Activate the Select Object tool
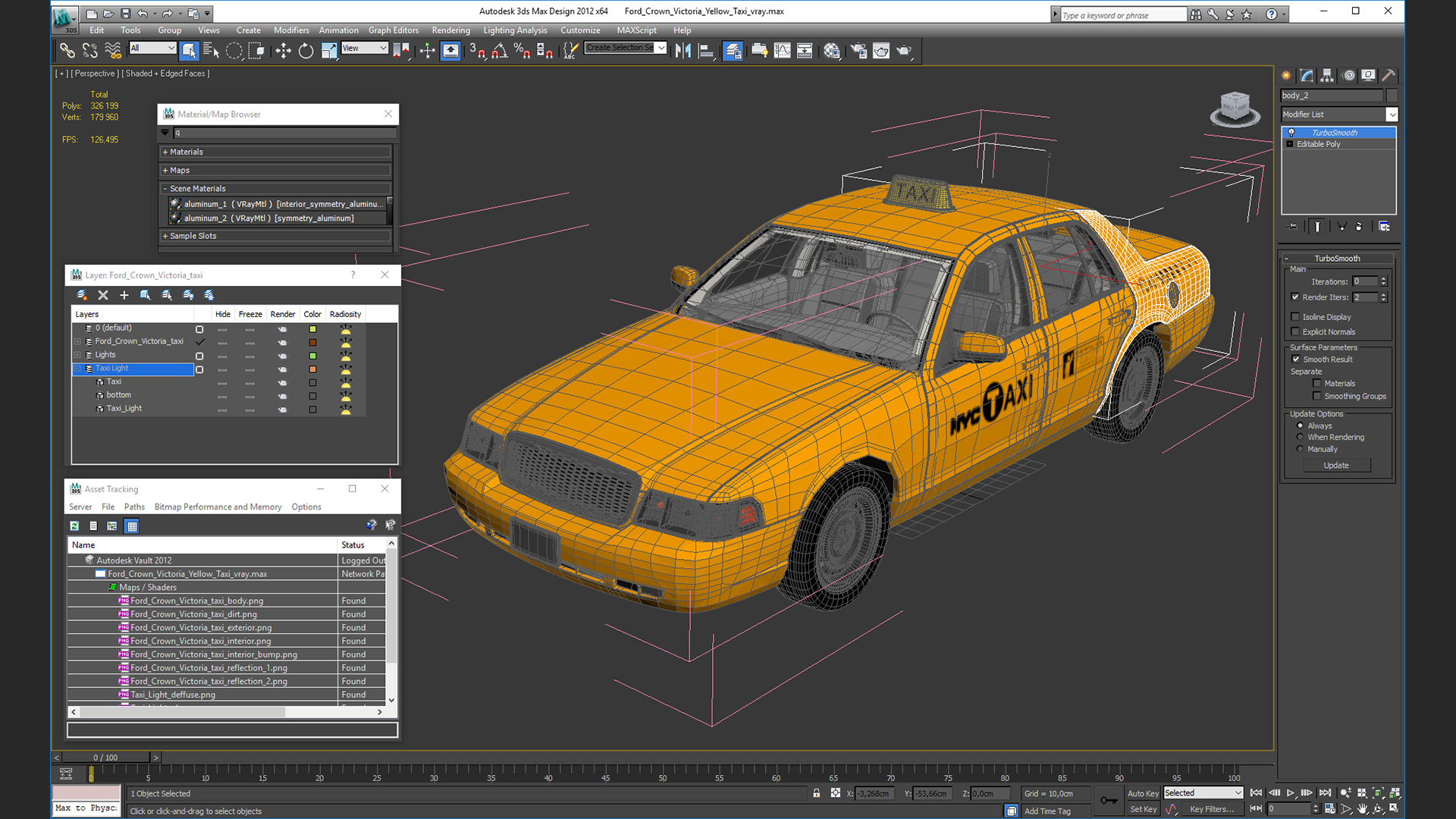Viewport: 1456px width, 819px height. click(190, 51)
